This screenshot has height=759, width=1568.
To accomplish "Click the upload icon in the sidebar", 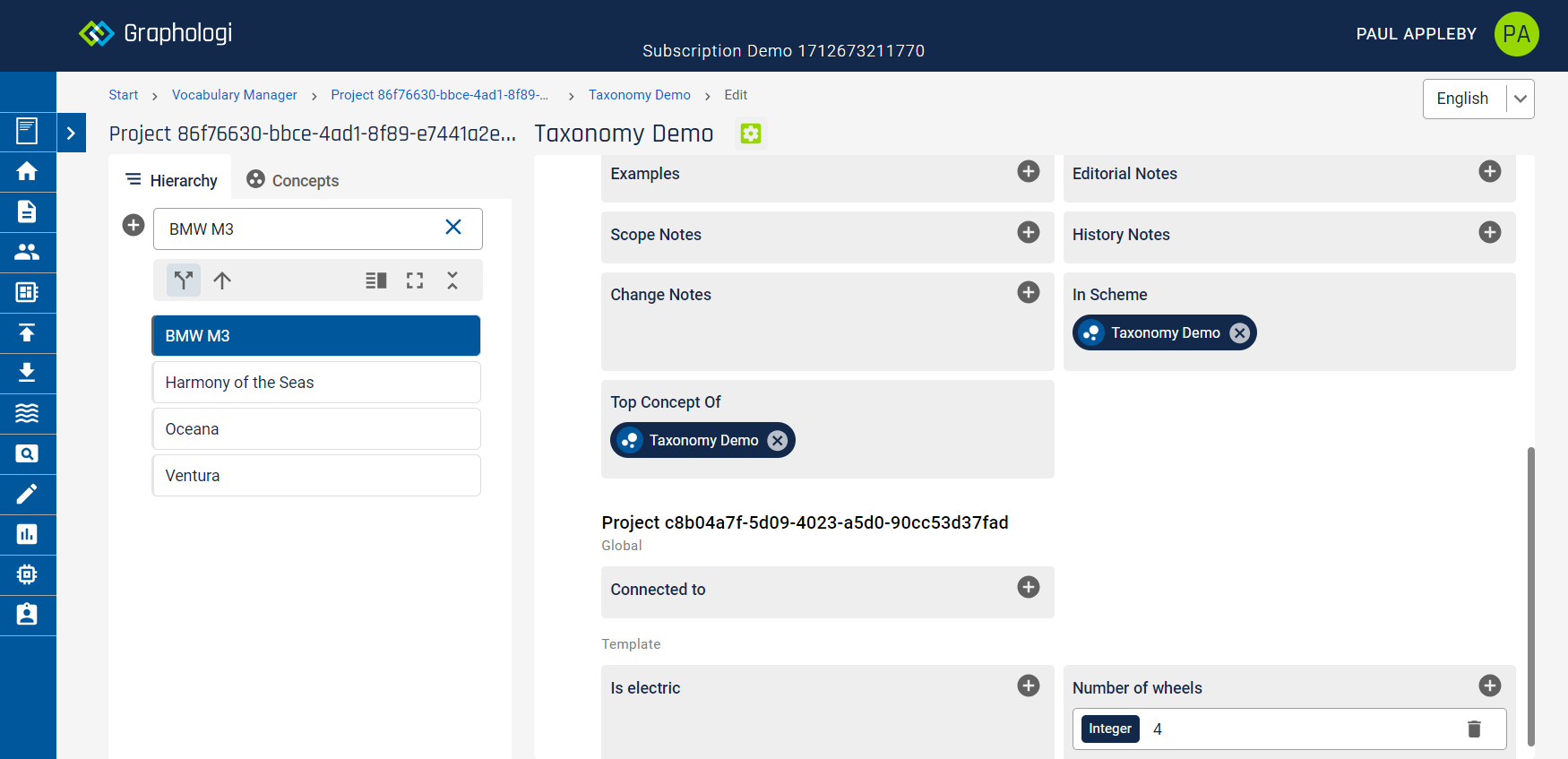I will [27, 332].
